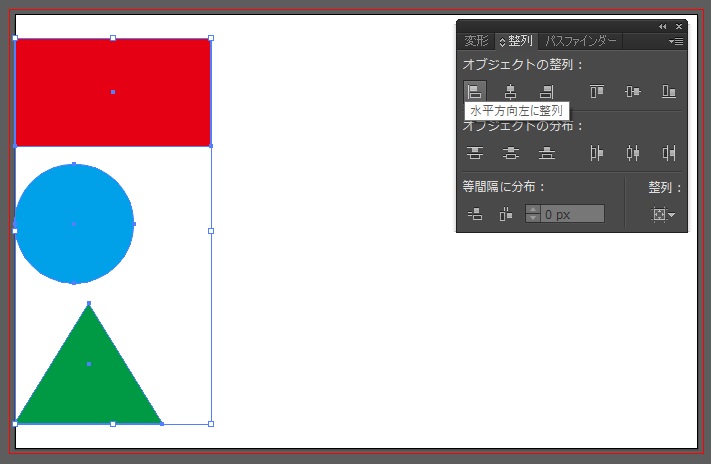Switch to the パスファインダー tab
This screenshot has width=711, height=464.
(x=581, y=41)
